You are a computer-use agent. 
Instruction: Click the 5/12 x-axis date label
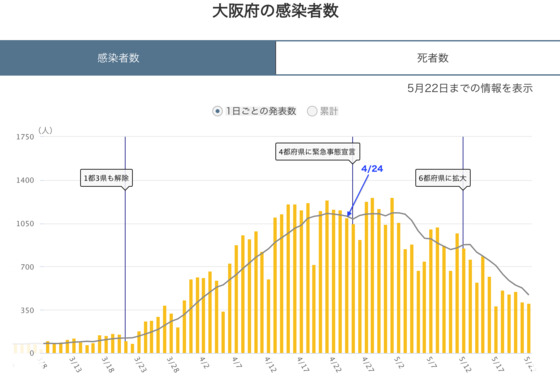tap(466, 364)
